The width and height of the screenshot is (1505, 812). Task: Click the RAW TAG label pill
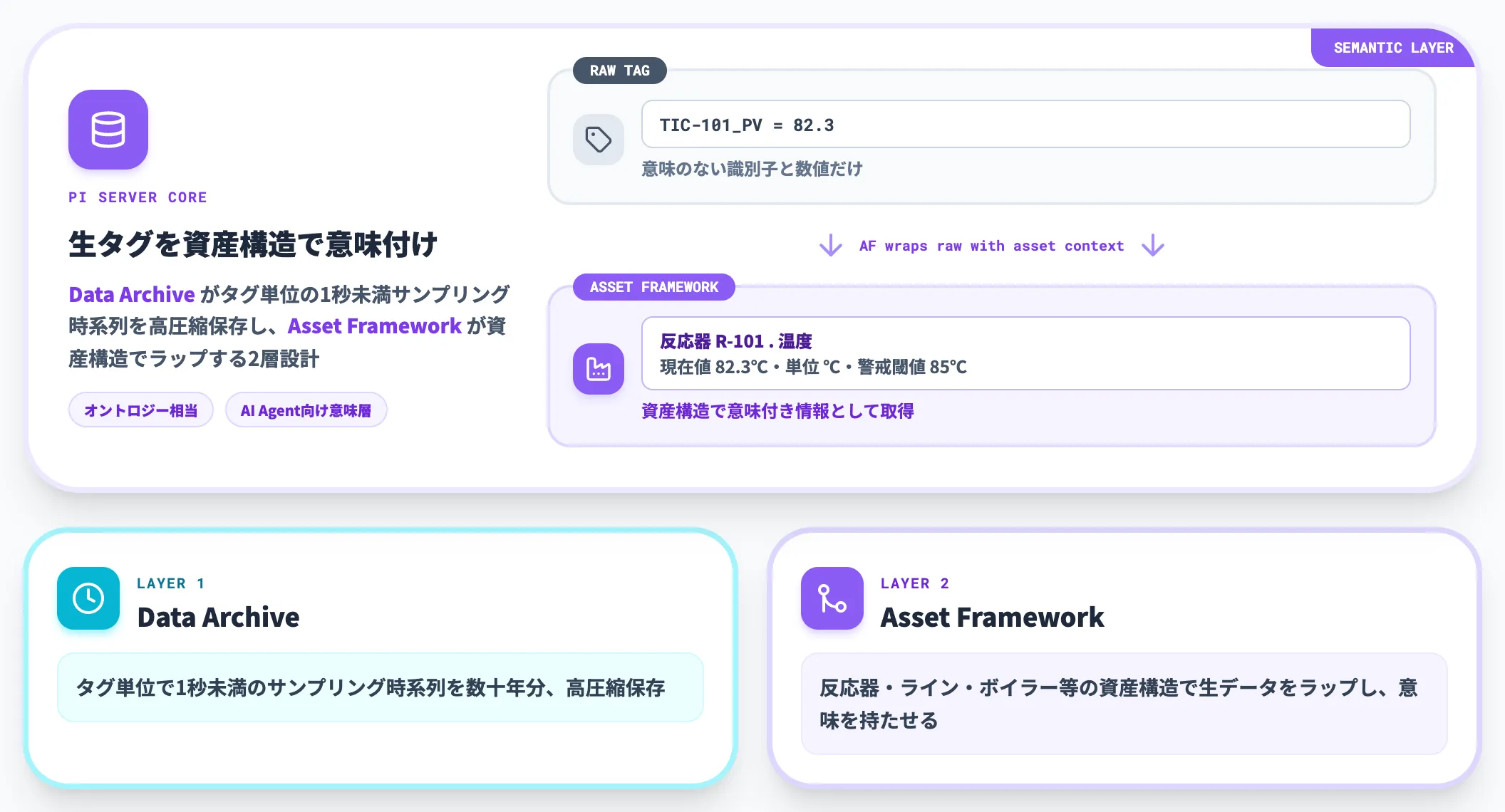point(620,71)
